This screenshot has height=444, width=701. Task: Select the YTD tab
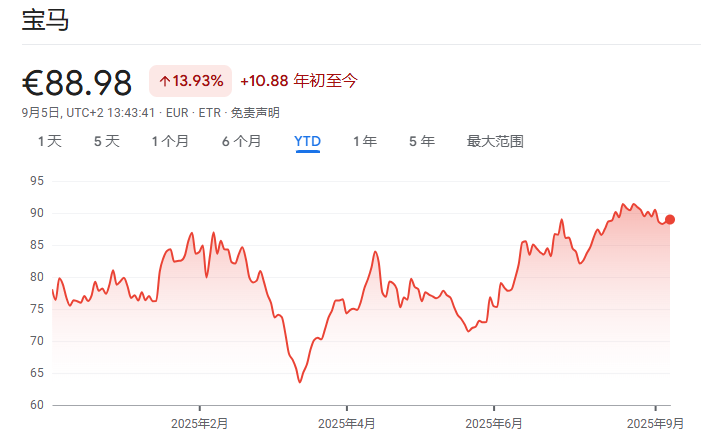[308, 141]
